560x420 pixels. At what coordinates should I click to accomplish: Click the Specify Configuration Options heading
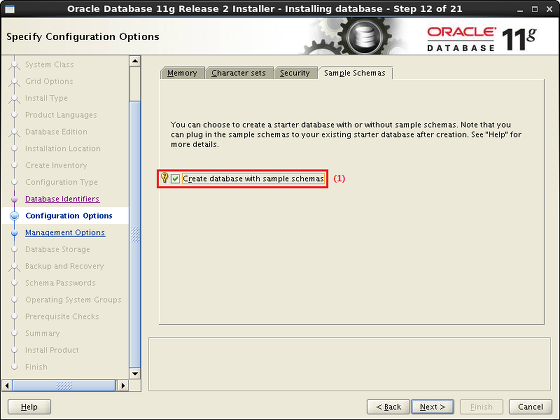click(83, 37)
